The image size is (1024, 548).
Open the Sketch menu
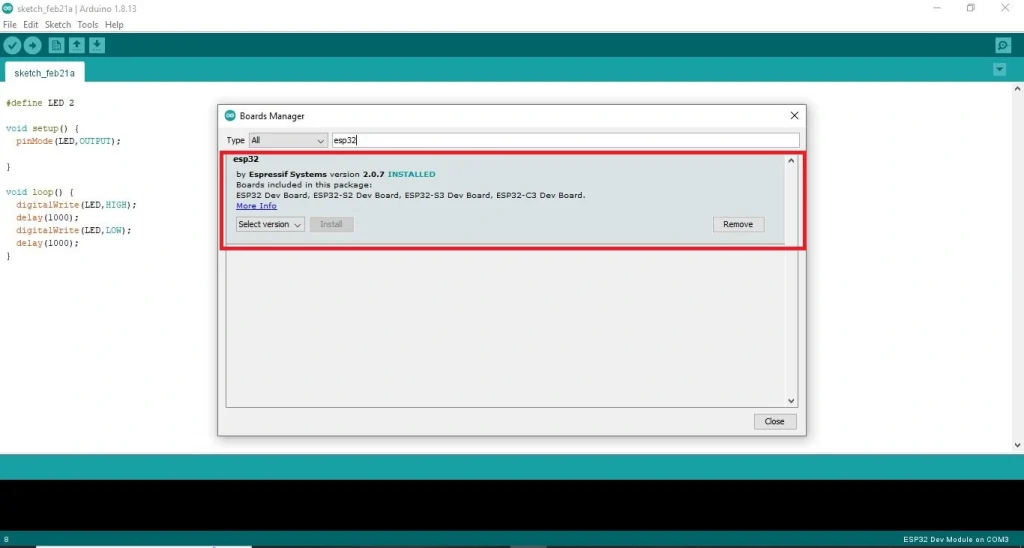tap(57, 25)
